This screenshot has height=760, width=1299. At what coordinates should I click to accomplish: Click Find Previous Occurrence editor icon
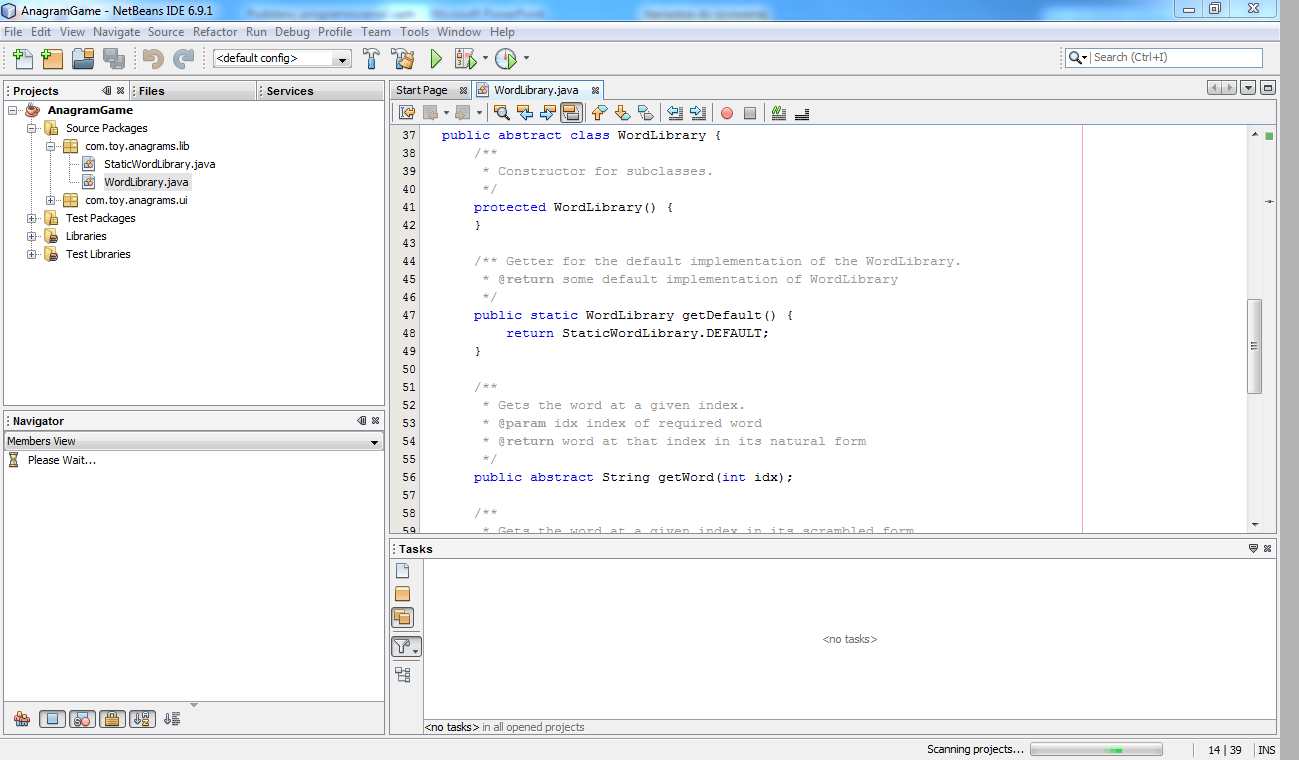pos(525,112)
